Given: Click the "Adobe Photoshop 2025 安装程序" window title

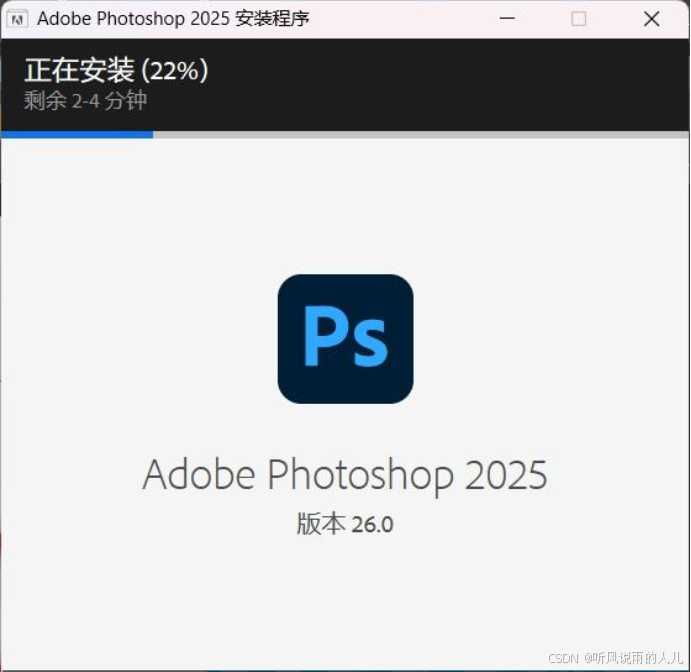Looking at the screenshot, I should coord(173,19).
